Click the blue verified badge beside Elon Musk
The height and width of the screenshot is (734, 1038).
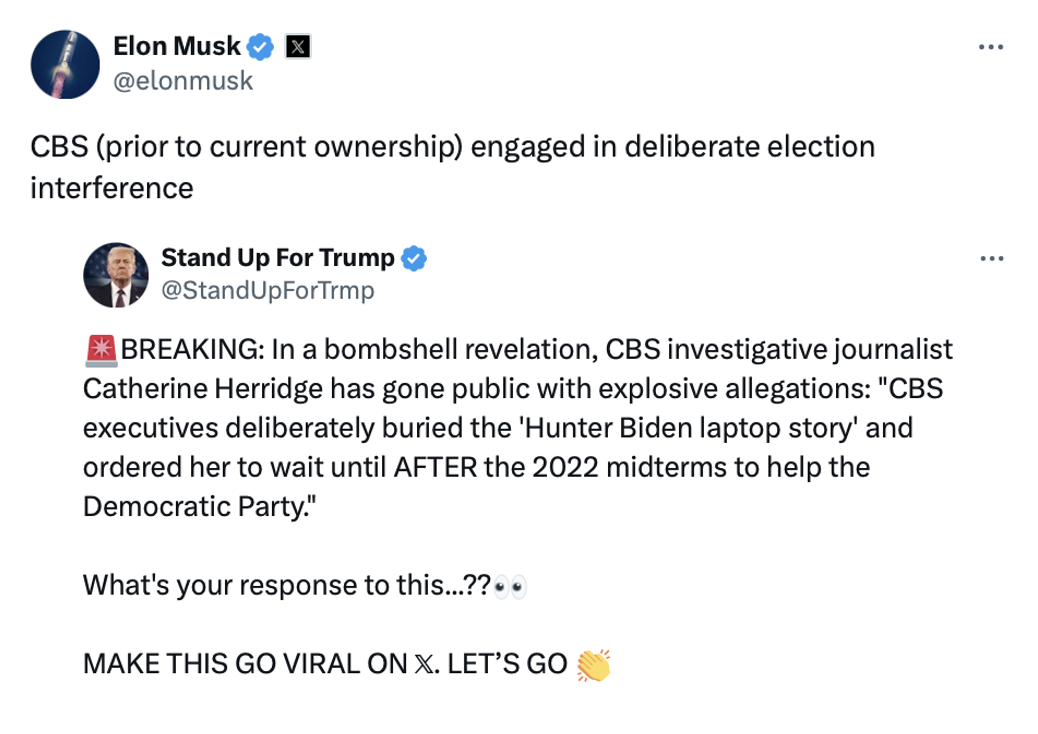coord(261,46)
